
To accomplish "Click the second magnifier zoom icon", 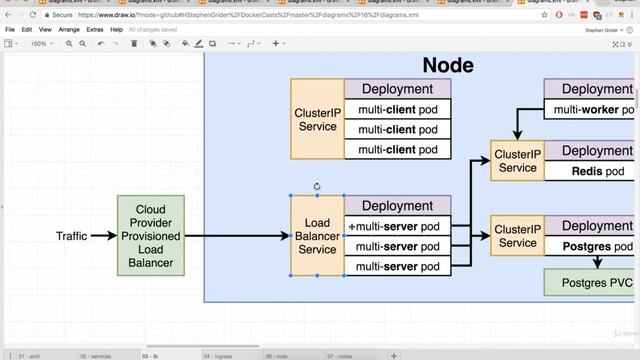I will 82,43.
